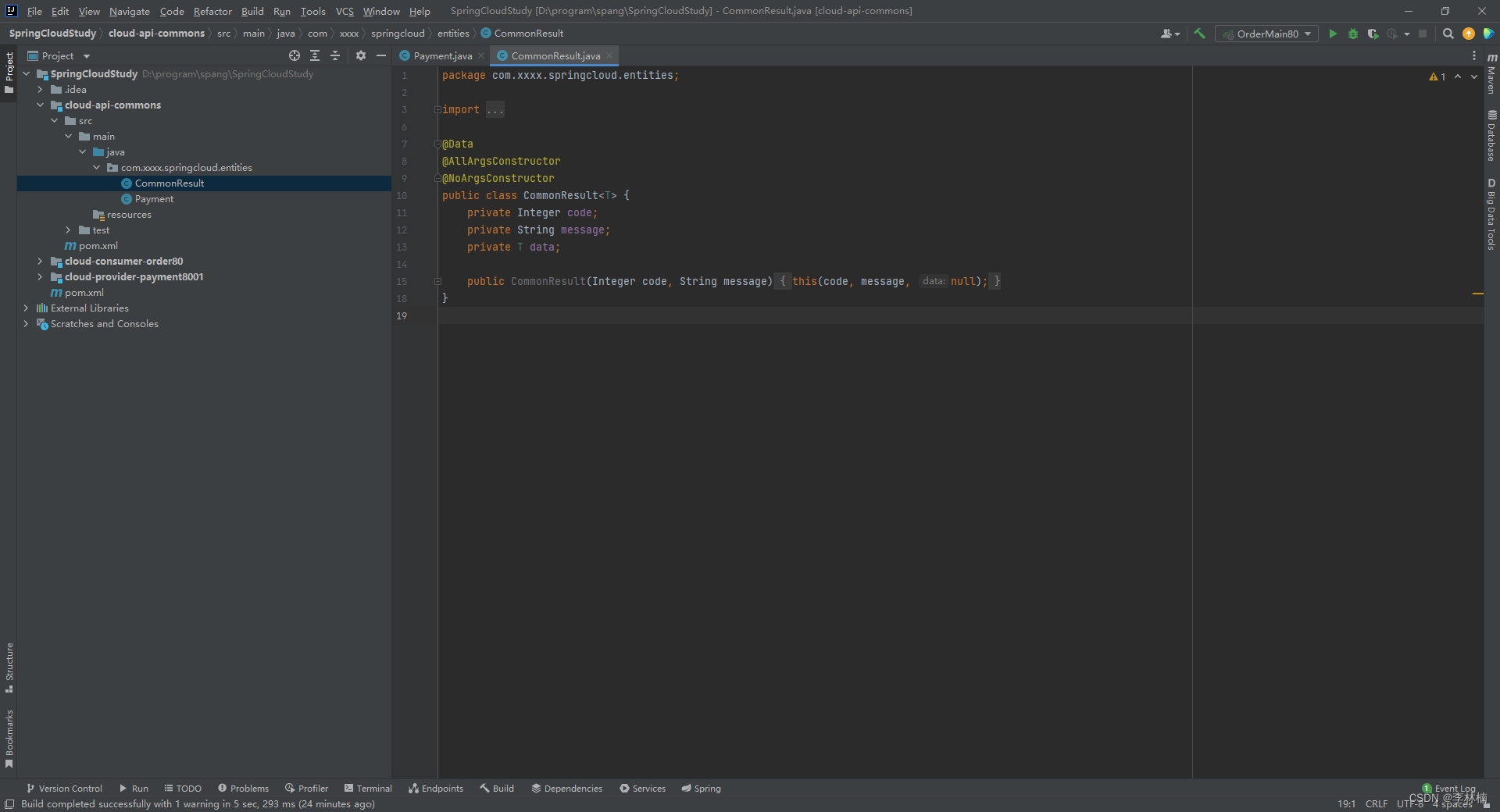Close the Payment.java tab
1500x812 pixels.
[x=481, y=55]
